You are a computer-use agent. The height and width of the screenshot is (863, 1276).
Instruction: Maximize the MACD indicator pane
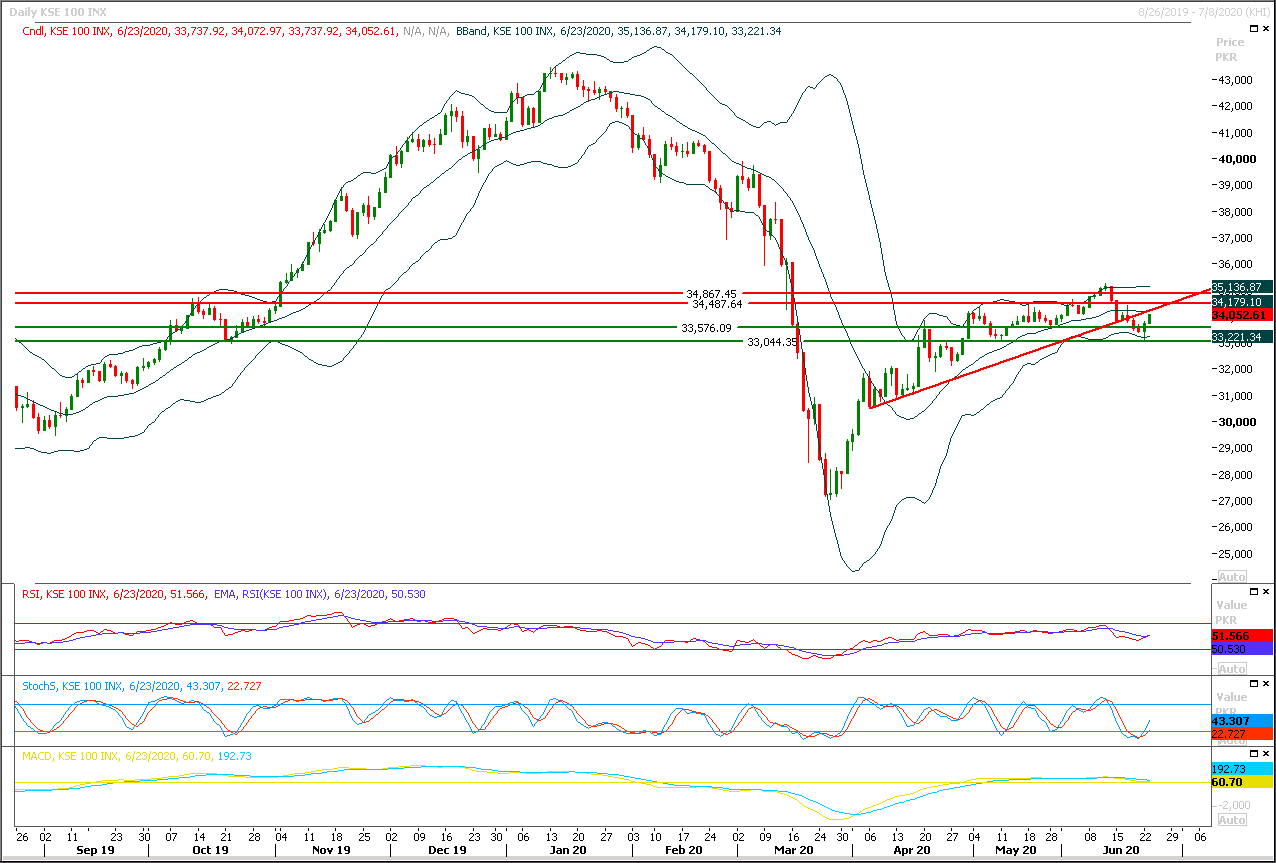pyautogui.click(x=1255, y=756)
